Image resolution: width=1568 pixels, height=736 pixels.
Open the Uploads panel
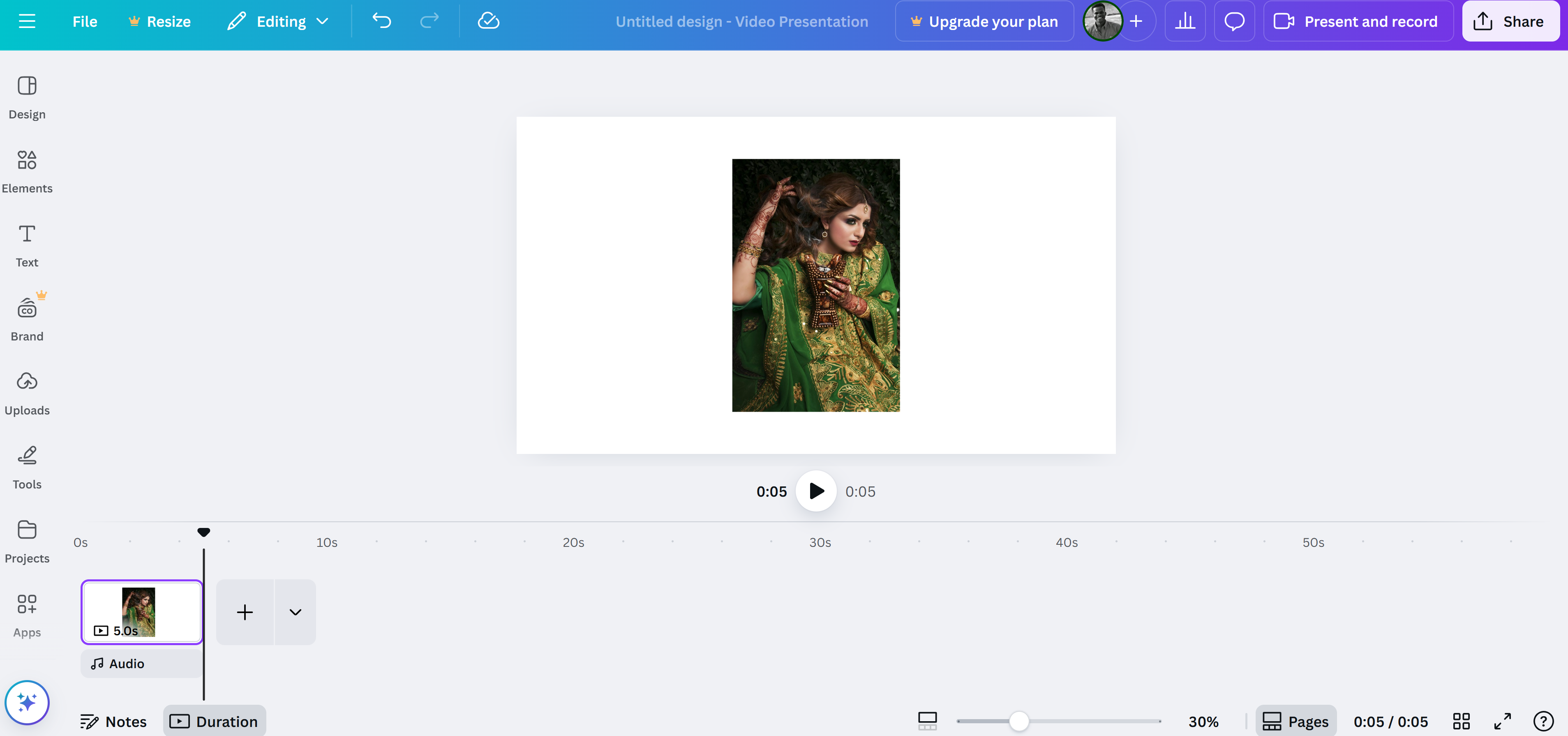27,393
